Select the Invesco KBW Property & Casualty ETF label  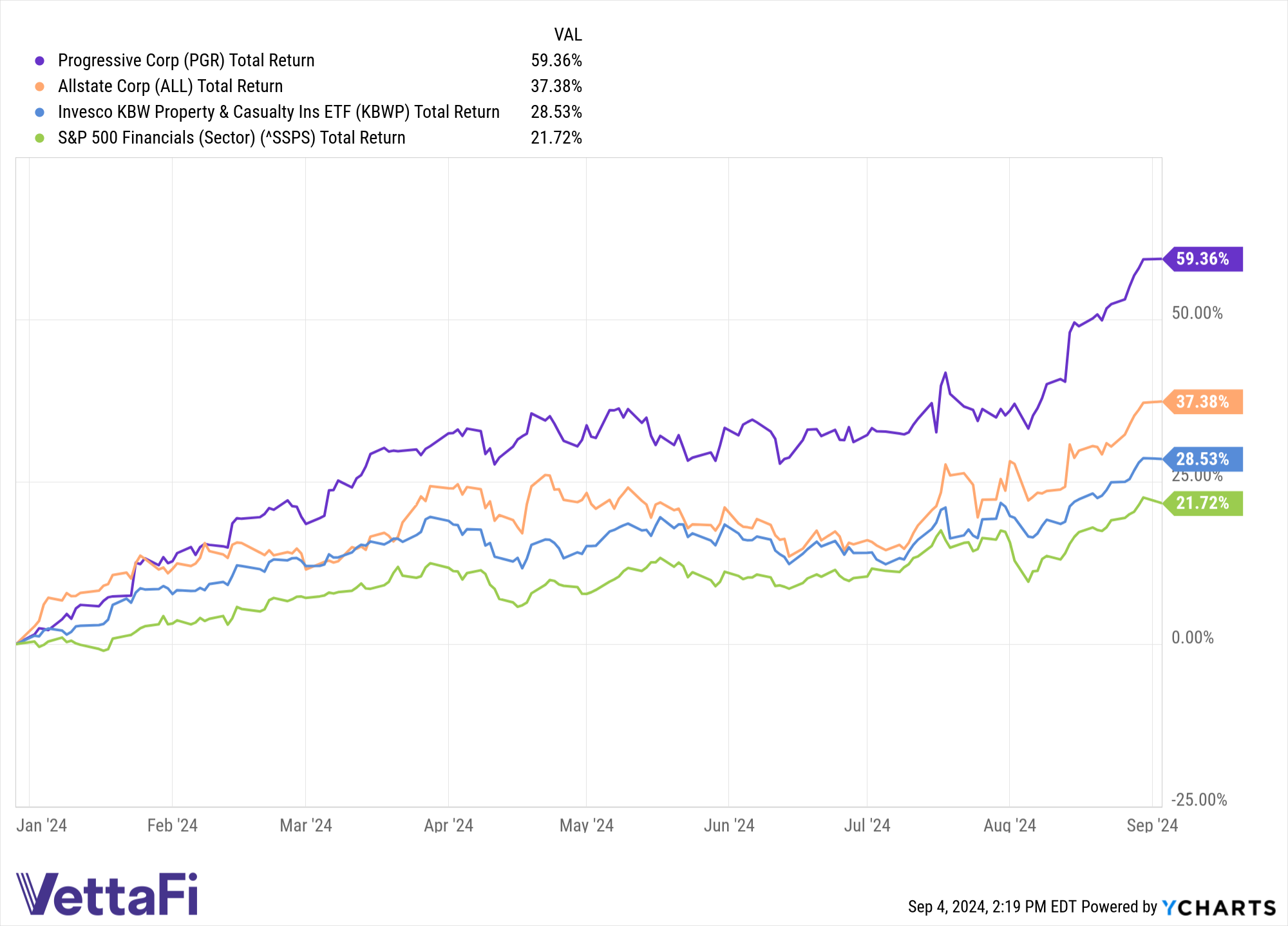[279, 112]
